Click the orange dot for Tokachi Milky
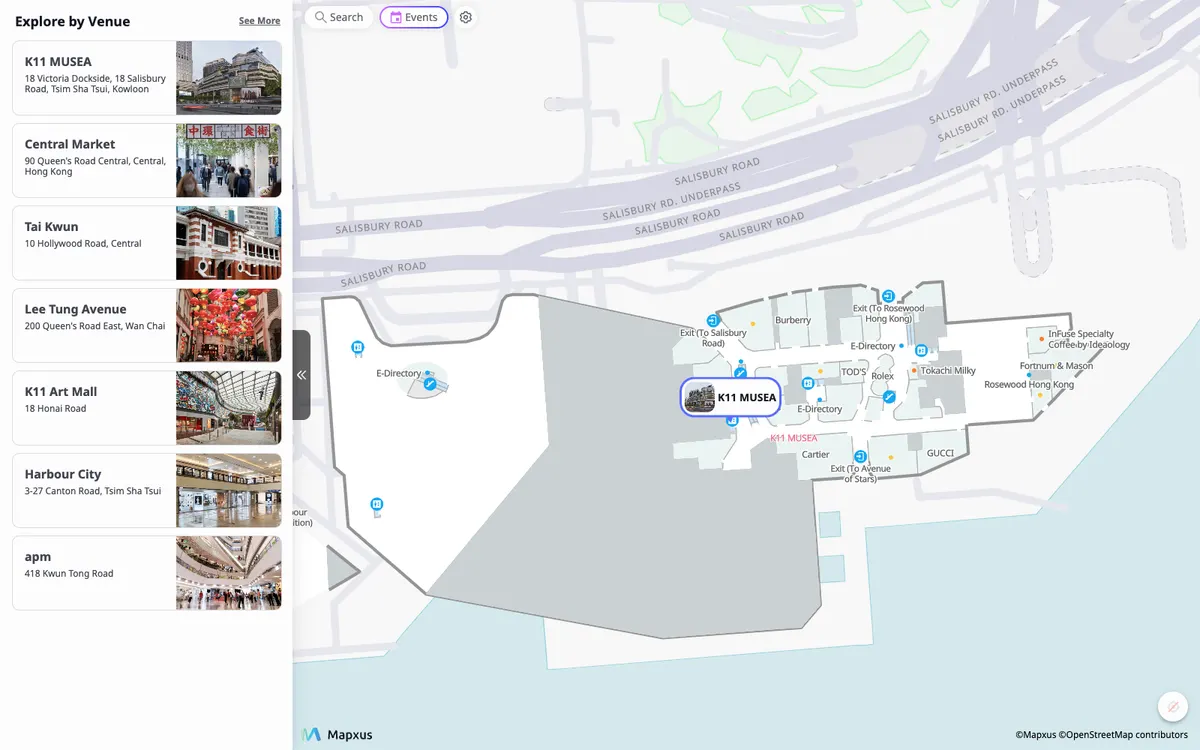The width and height of the screenshot is (1200, 750). click(914, 370)
